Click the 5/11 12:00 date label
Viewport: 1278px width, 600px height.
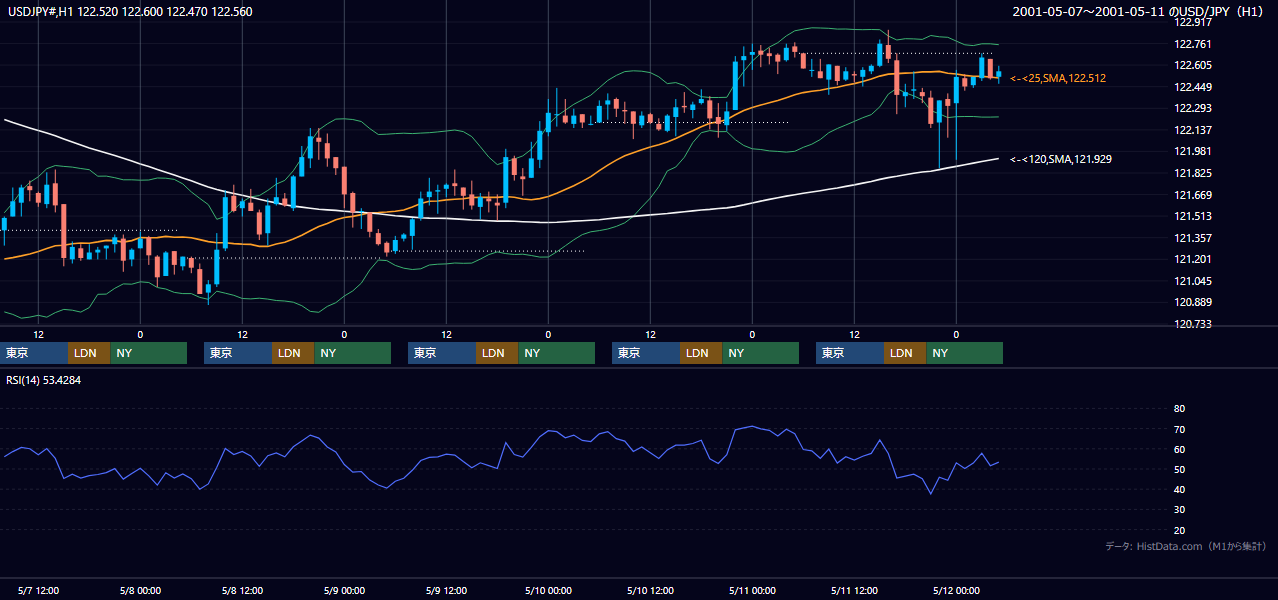tap(854, 590)
